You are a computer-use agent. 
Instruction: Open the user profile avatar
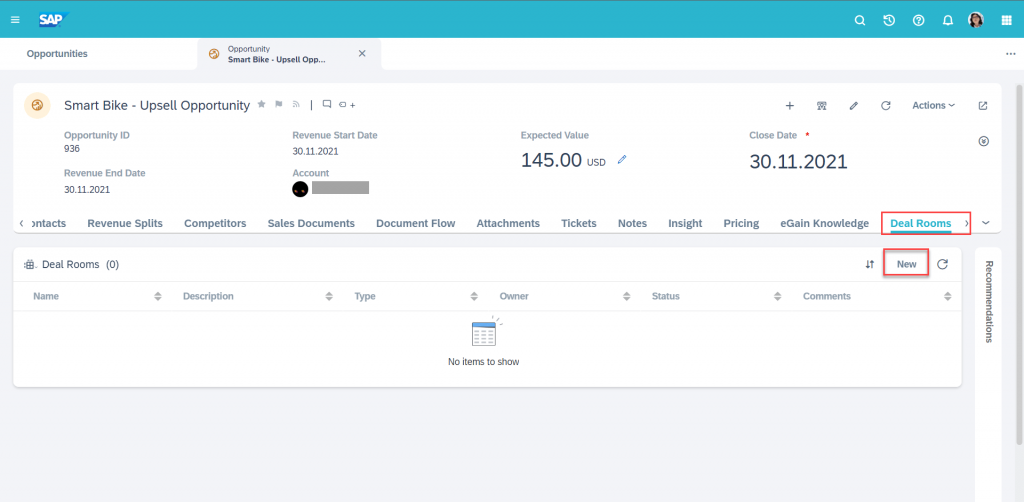pyautogui.click(x=976, y=20)
